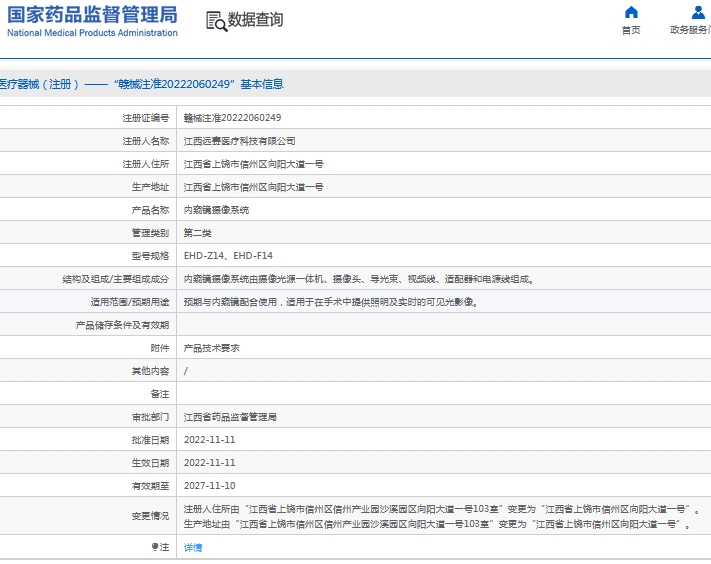Click National Medical Products Administration text
Image resolution: width=711 pixels, height=564 pixels.
click(x=93, y=33)
